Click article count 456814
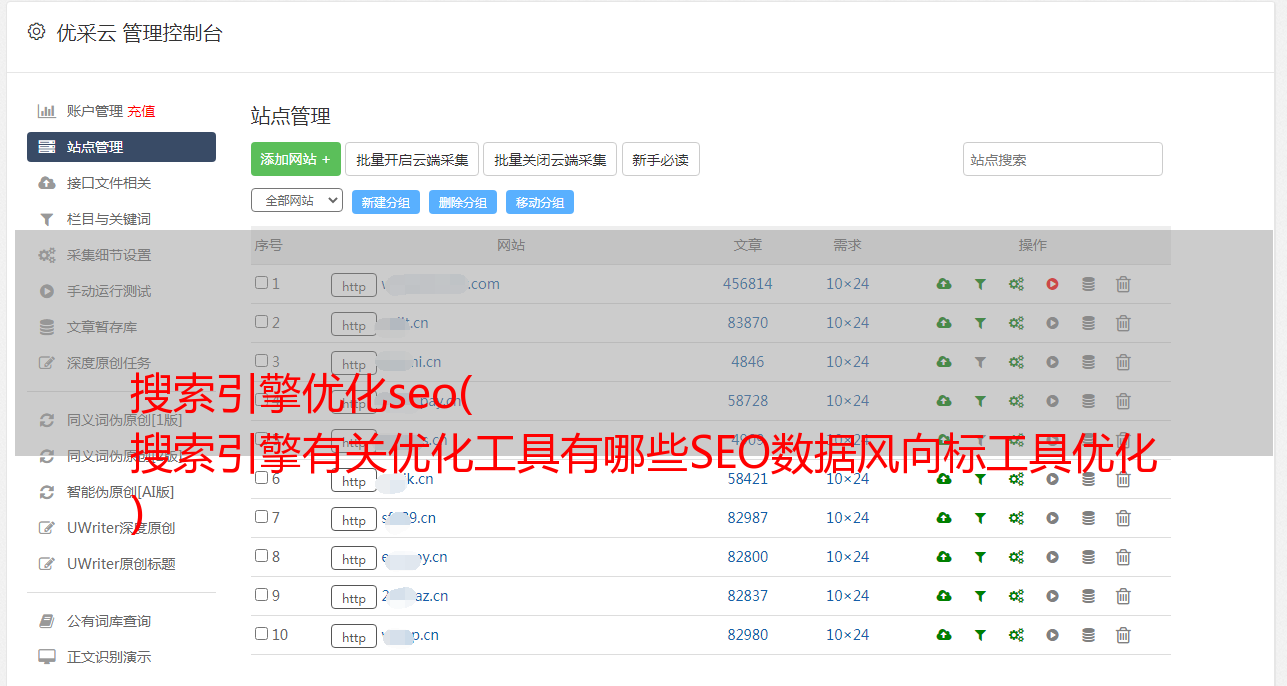 pyautogui.click(x=748, y=284)
